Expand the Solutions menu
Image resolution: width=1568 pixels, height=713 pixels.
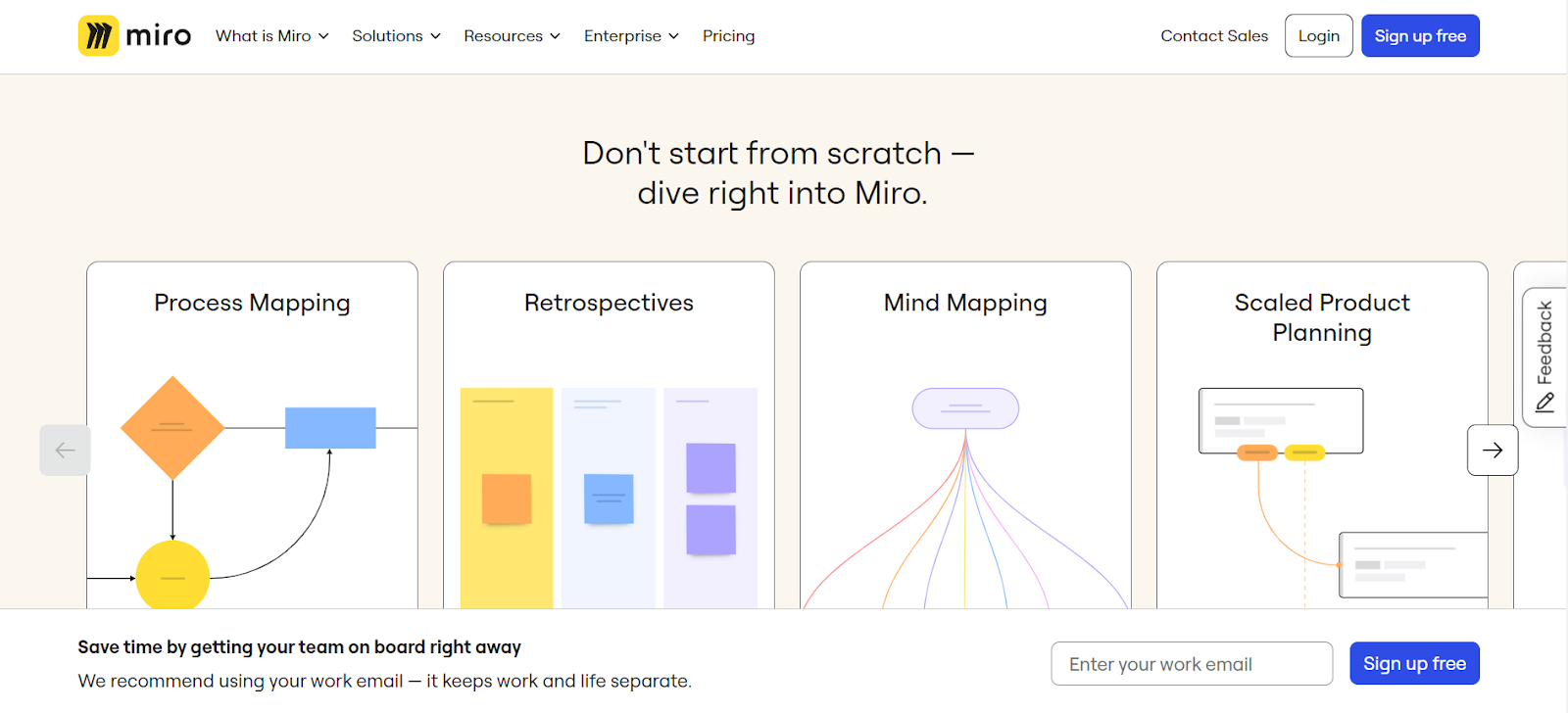(x=396, y=36)
